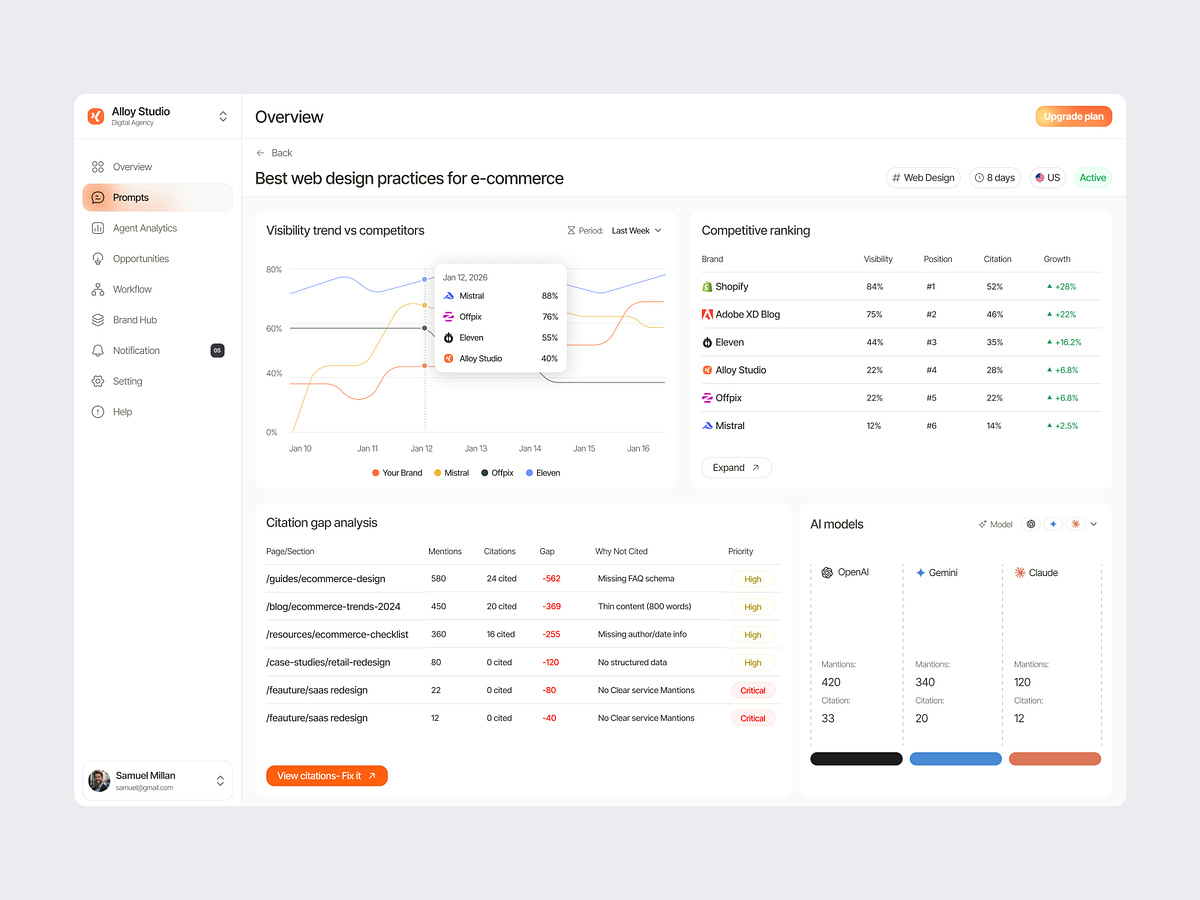Viewport: 1200px width, 900px height.
Task: Click the Alloy Studio icon in the chart tooltip
Action: point(449,359)
